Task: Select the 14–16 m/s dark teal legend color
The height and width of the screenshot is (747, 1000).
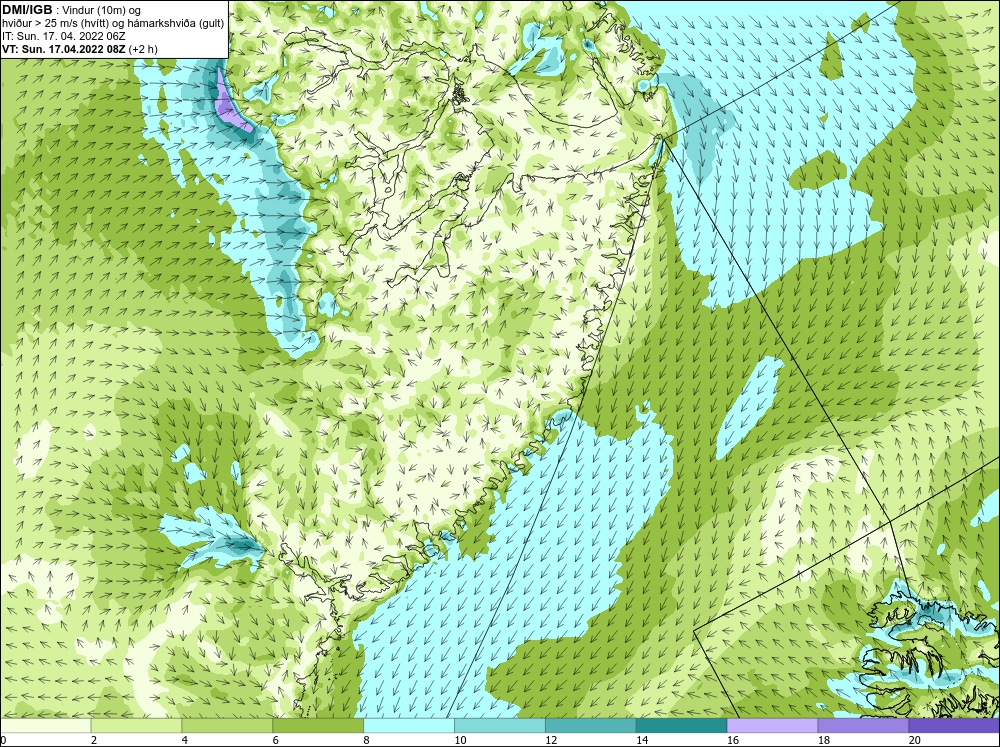Action: 681,725
